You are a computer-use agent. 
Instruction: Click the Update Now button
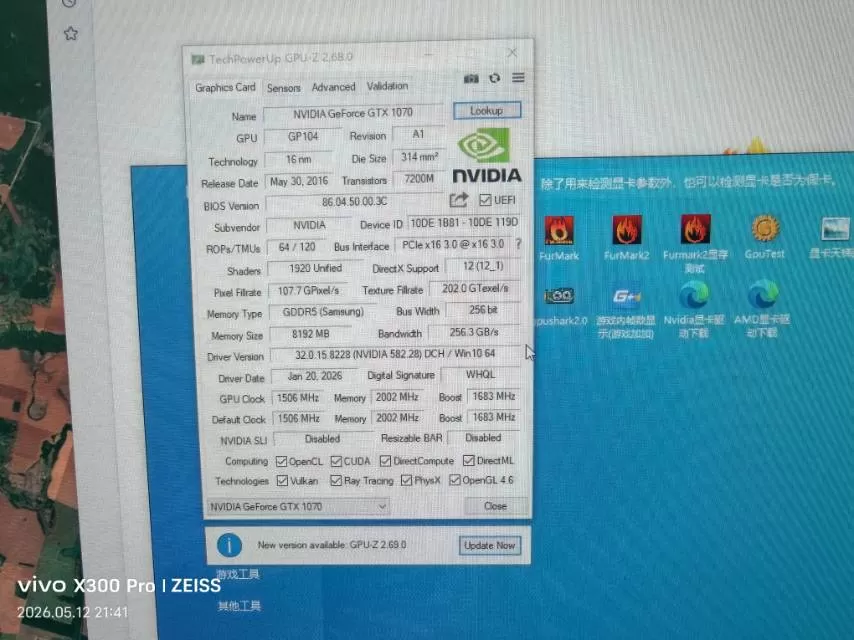[x=490, y=545]
